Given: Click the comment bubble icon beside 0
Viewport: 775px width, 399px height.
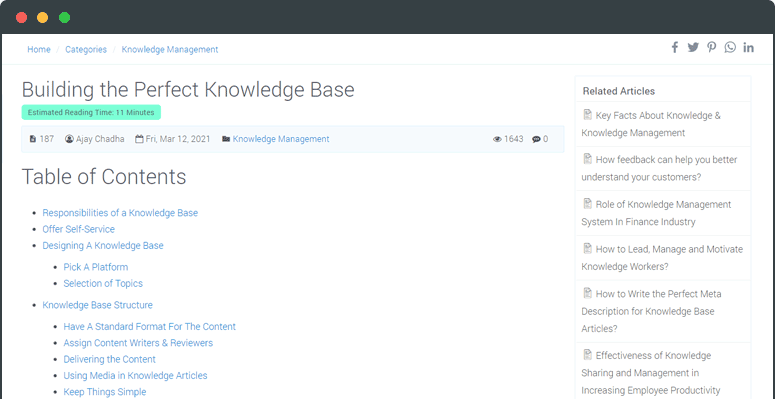Looking at the screenshot, I should (x=536, y=139).
